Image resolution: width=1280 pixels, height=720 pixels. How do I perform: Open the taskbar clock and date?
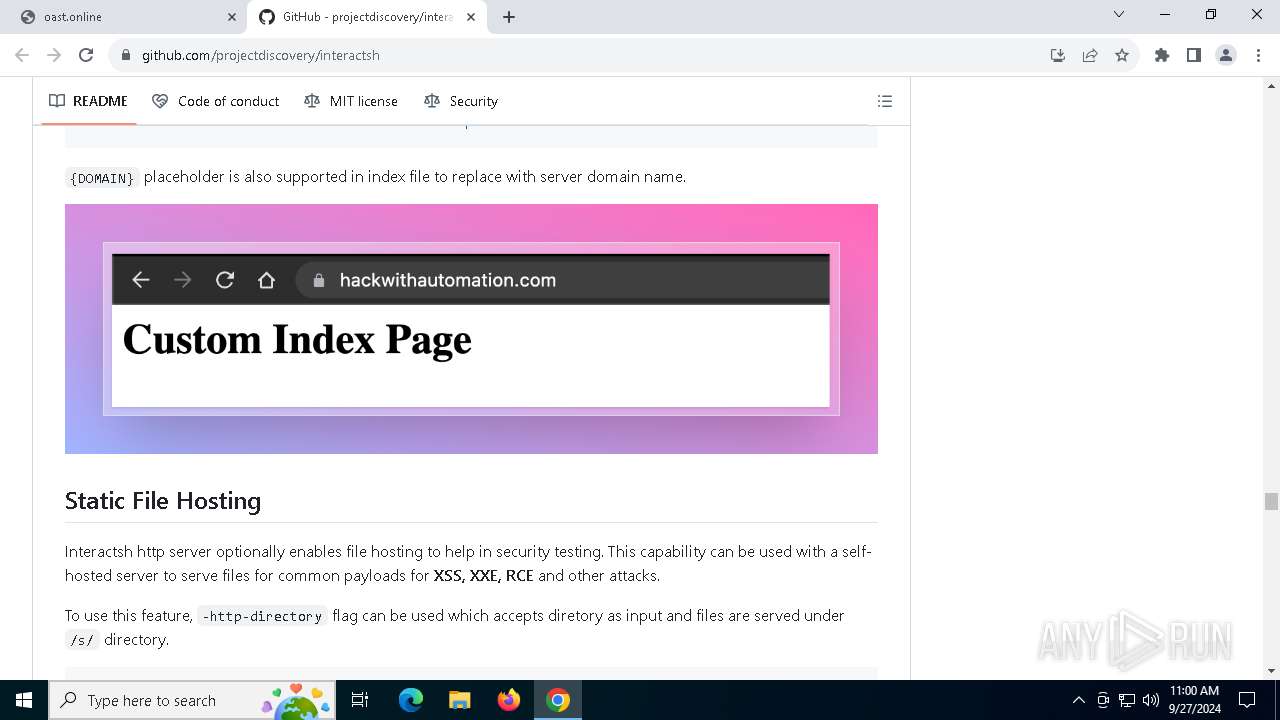coord(1194,700)
